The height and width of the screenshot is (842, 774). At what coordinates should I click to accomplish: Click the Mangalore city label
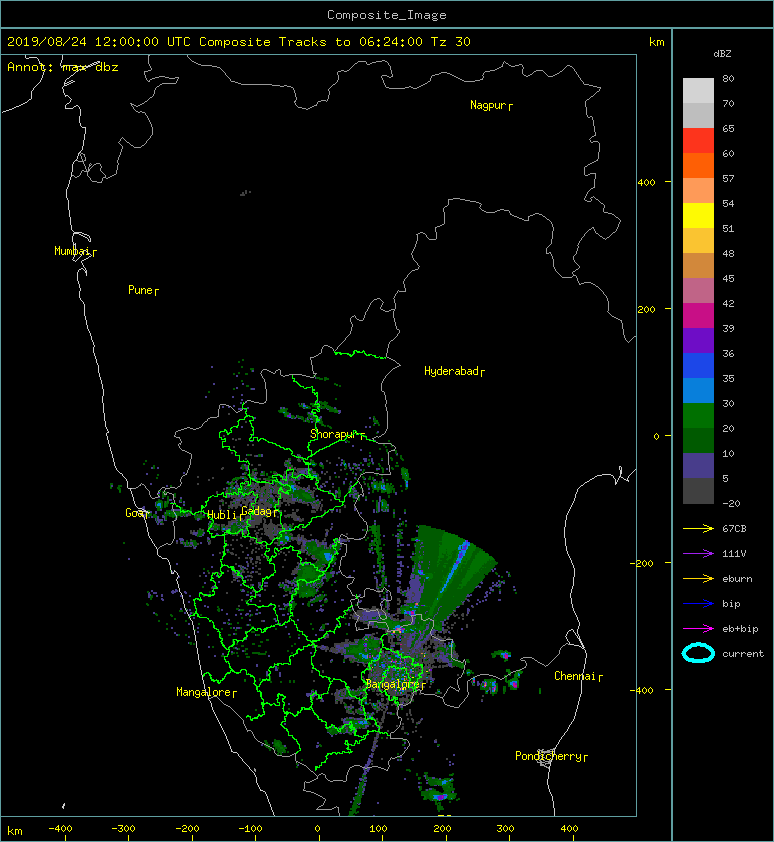[x=206, y=692]
